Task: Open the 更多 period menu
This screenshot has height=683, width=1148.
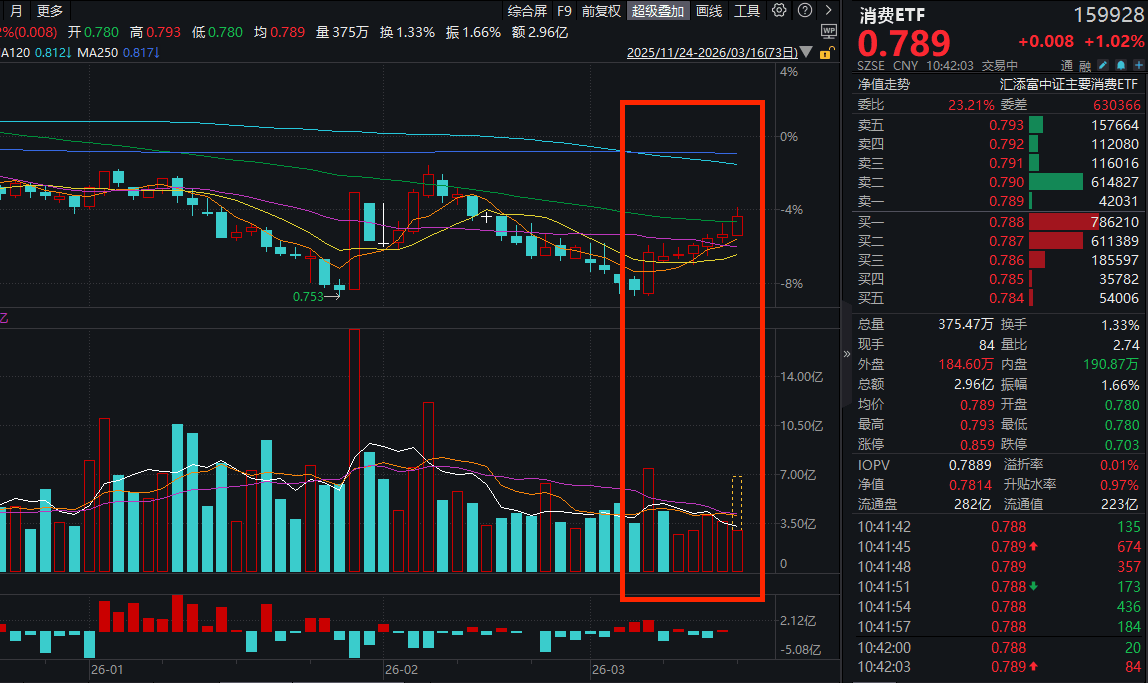Action: [x=49, y=11]
